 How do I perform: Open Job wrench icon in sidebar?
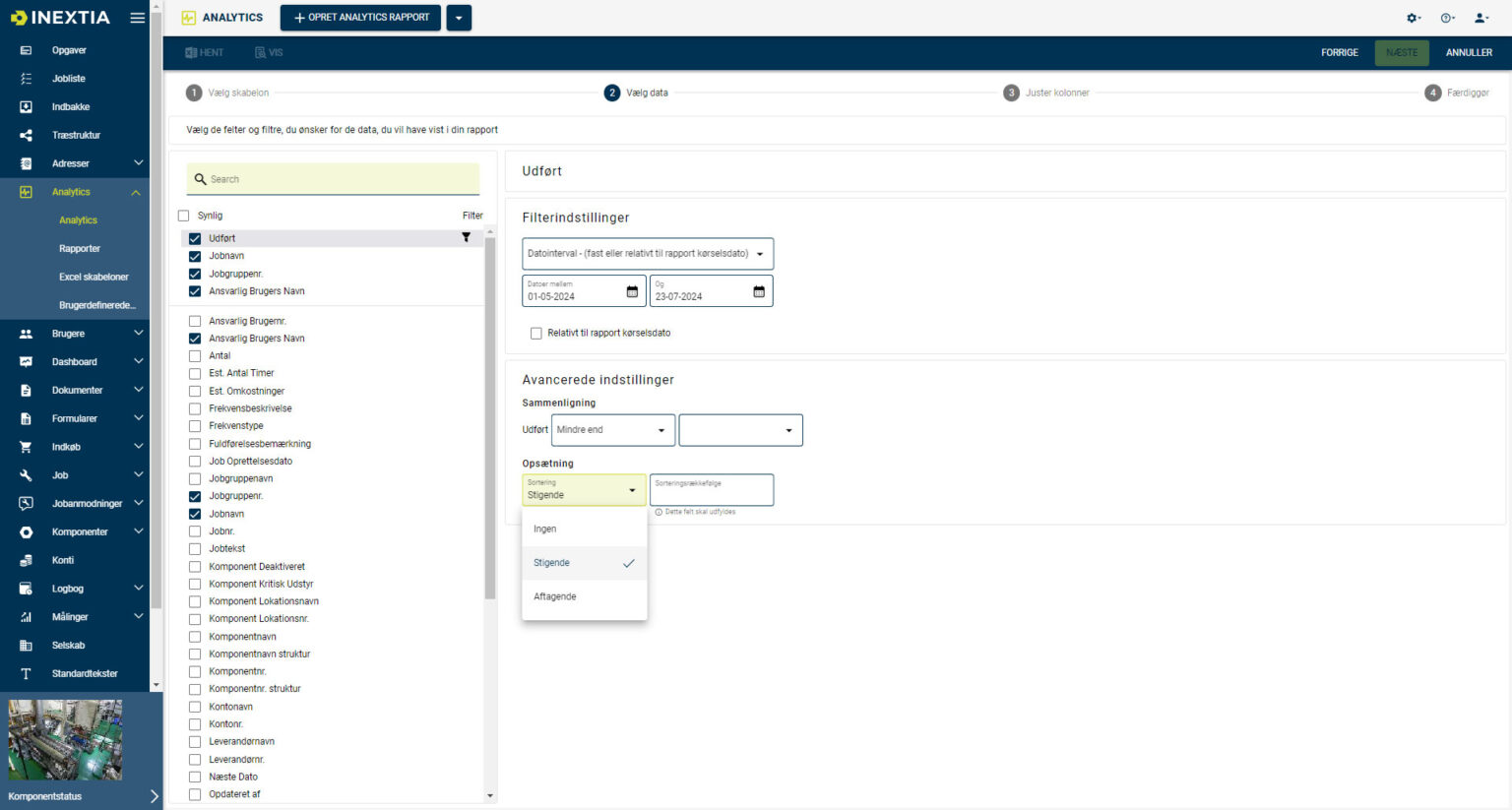(x=26, y=475)
